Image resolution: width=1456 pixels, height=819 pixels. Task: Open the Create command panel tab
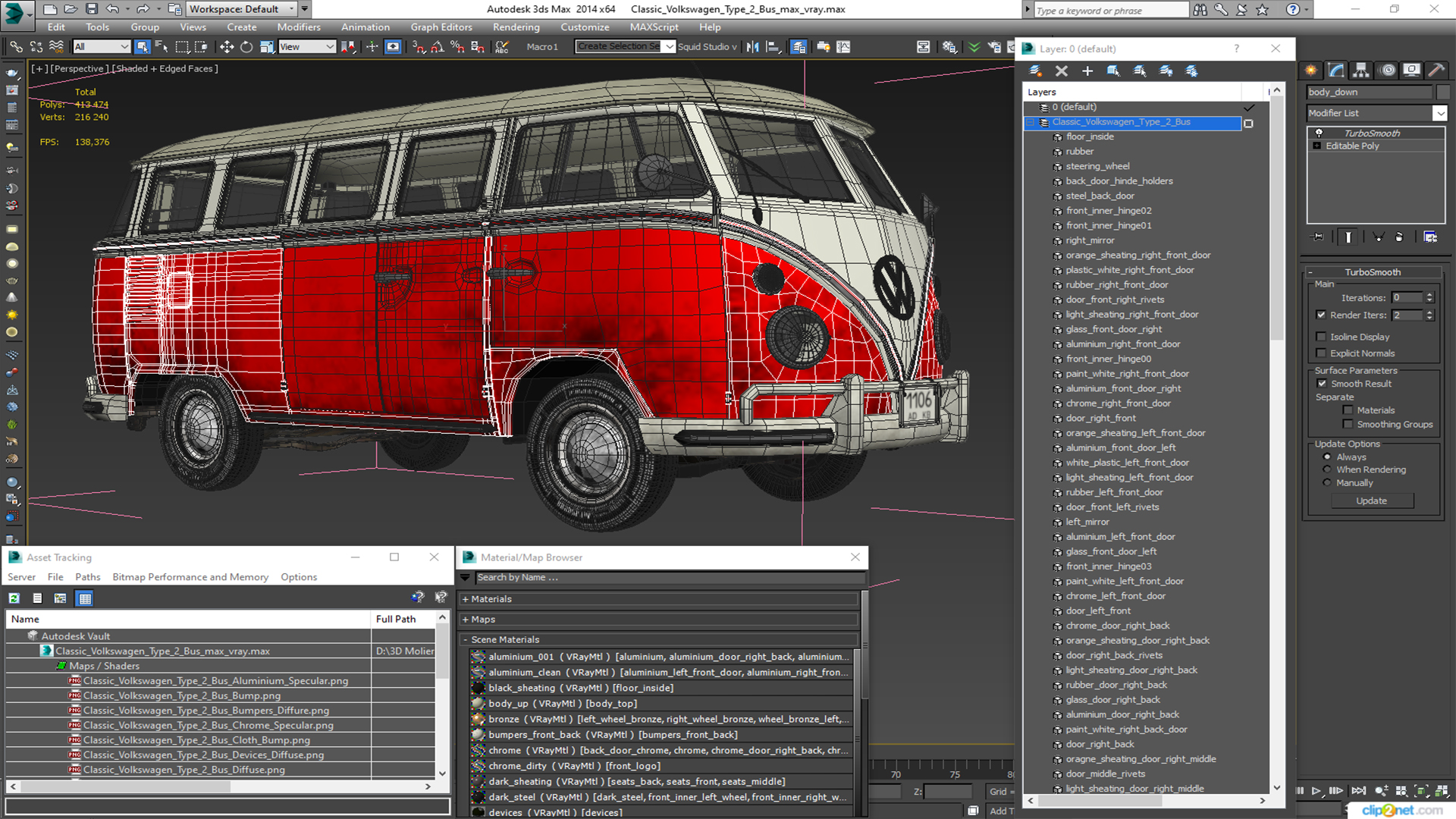[x=1311, y=71]
